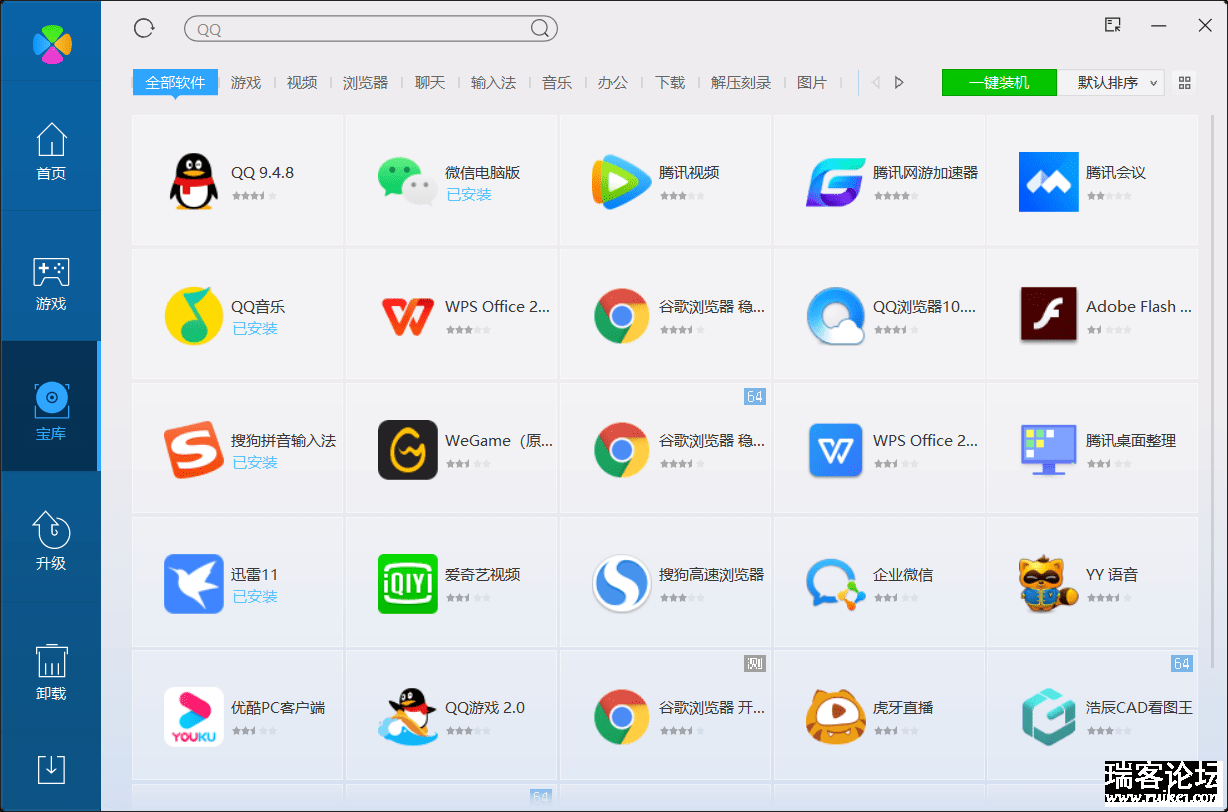Click 已安装 under 微信电脑版

[x=469, y=195]
